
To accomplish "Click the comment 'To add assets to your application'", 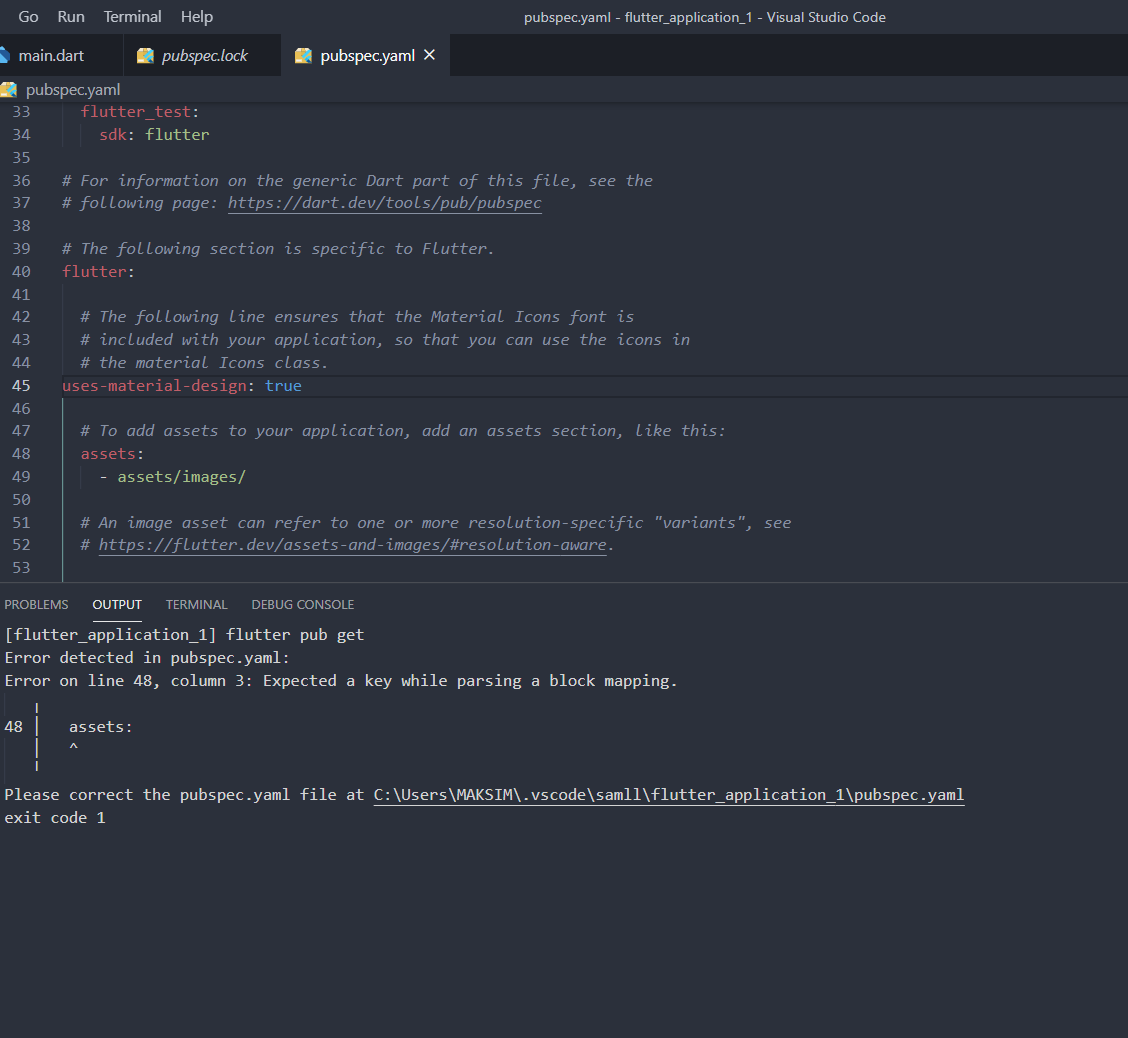I will coord(403,431).
